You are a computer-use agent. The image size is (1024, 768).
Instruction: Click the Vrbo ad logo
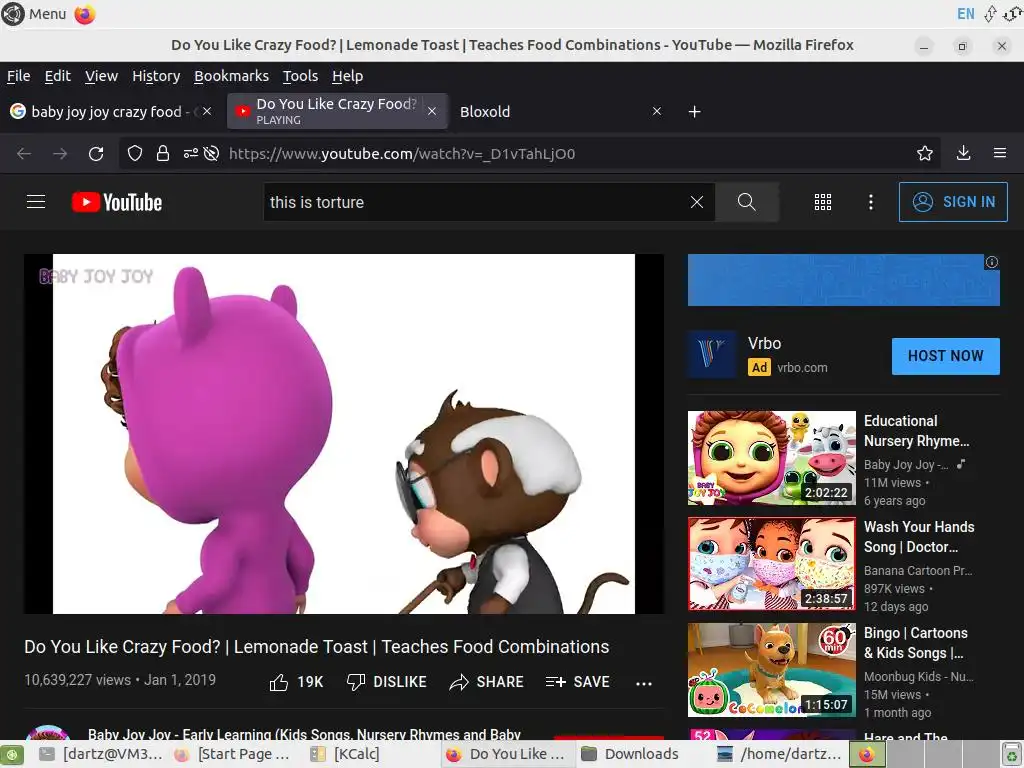pyautogui.click(x=712, y=355)
